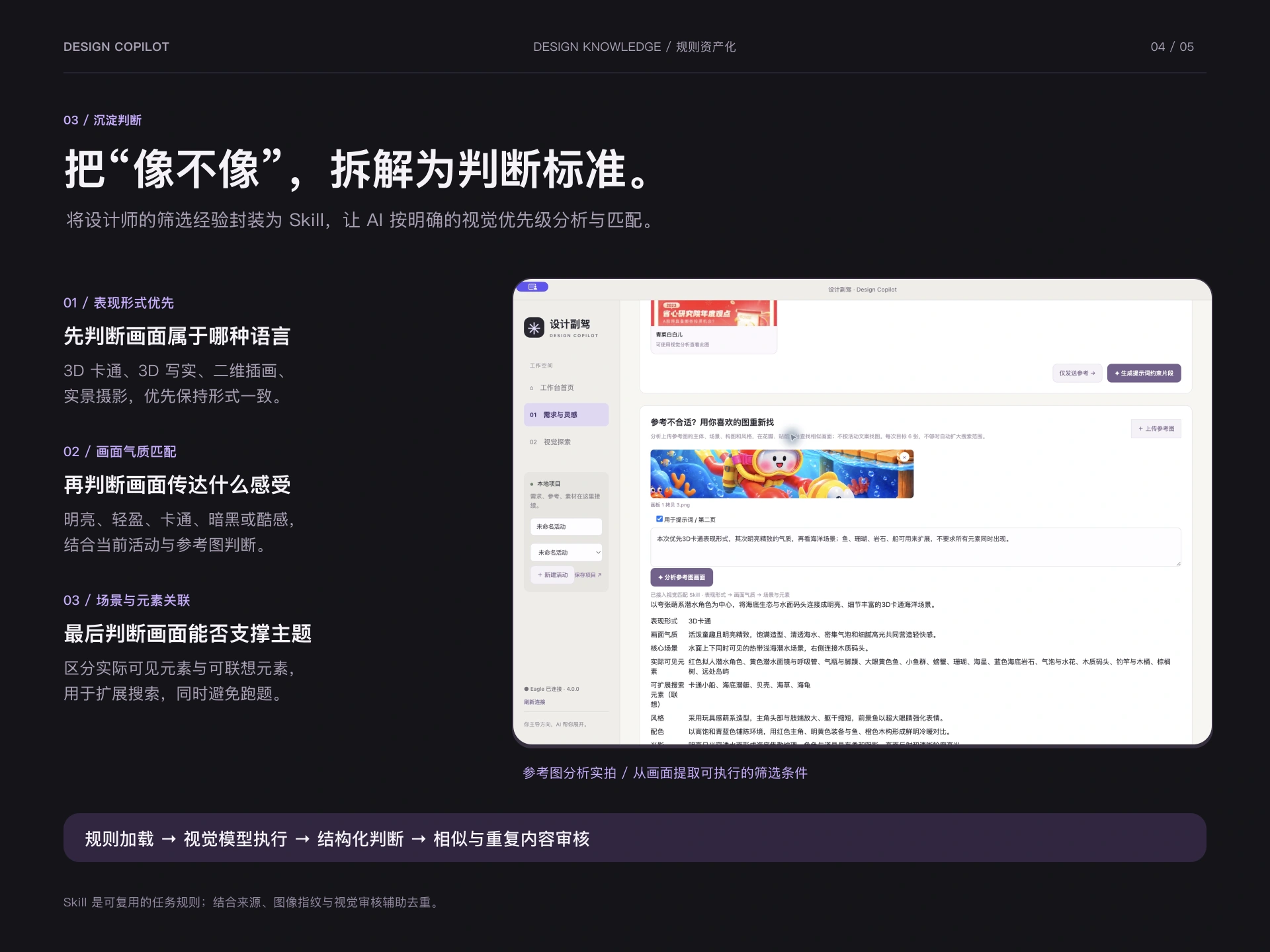Click the 青菜白白儿 card caption
The image size is (1270, 952).
669,335
